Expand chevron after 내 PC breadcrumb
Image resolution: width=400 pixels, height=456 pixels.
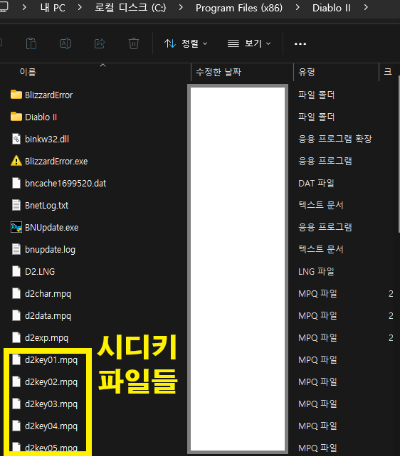pos(80,7)
